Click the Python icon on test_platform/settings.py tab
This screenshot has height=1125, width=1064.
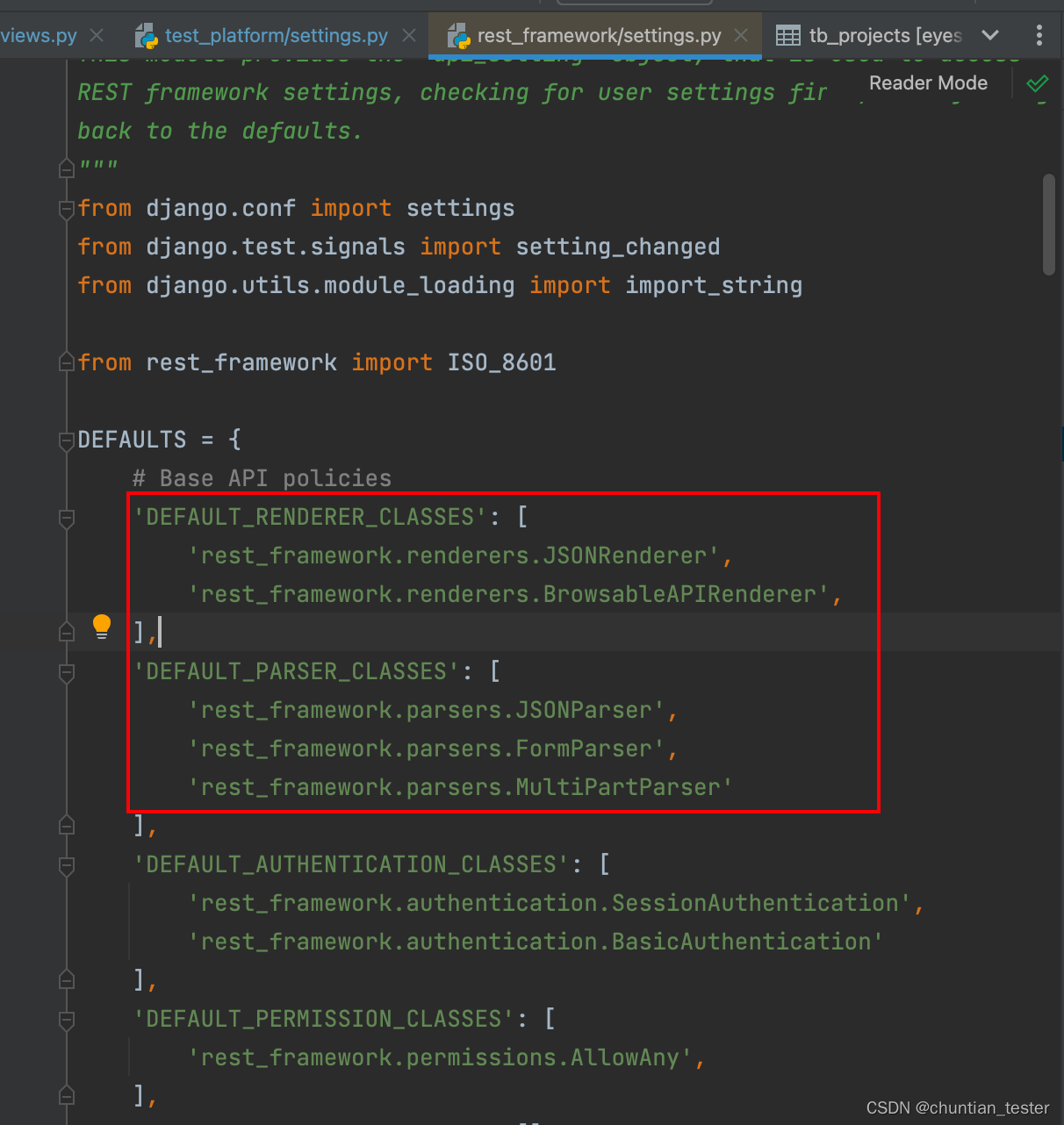click(144, 37)
